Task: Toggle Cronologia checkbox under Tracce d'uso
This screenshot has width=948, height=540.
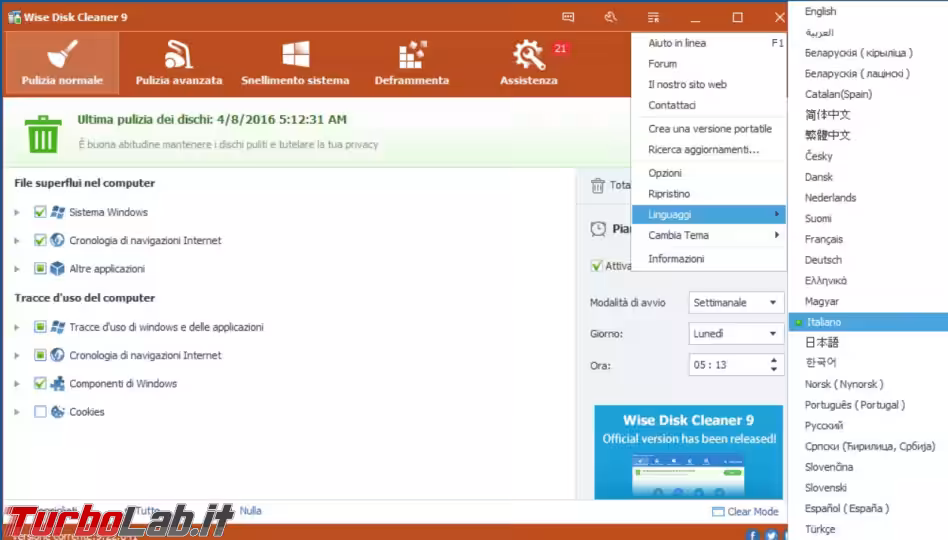Action: 40,355
